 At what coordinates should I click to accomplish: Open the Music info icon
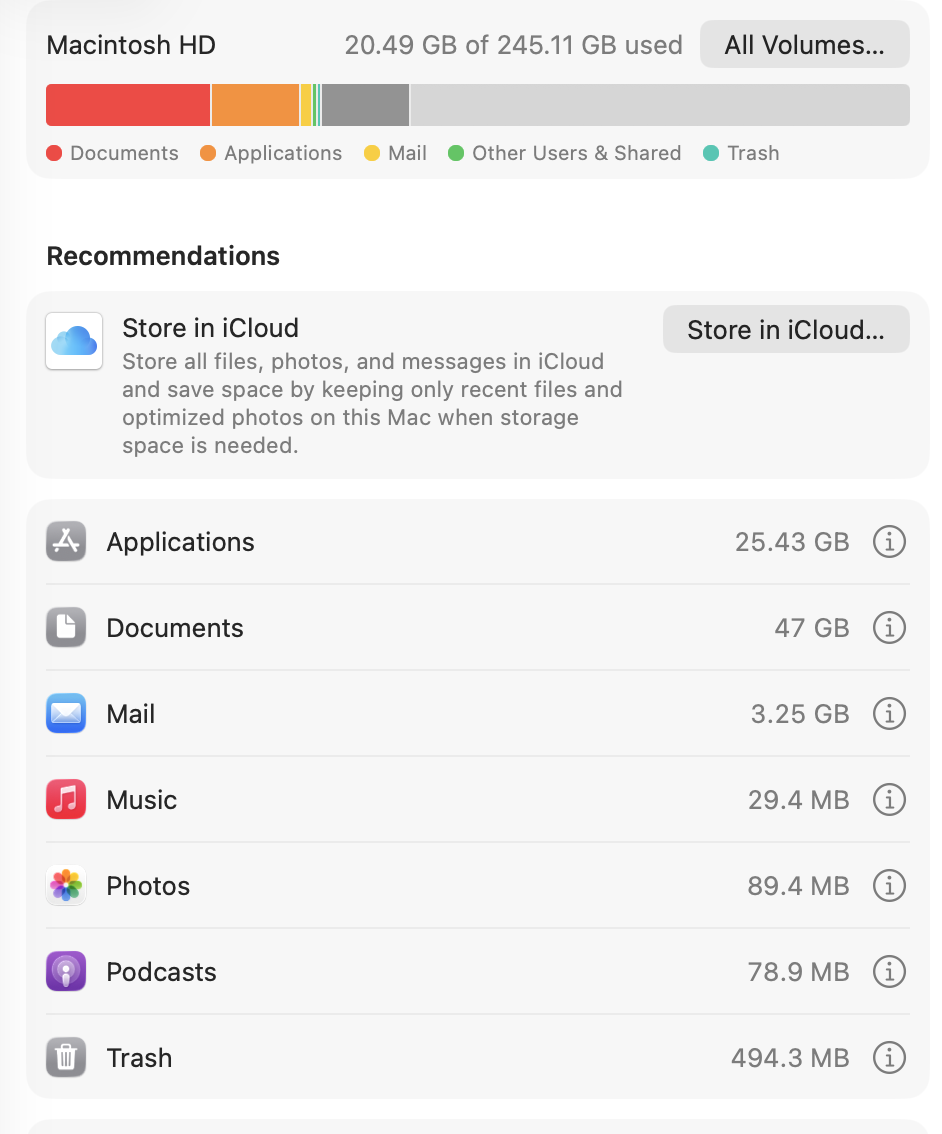coord(889,800)
